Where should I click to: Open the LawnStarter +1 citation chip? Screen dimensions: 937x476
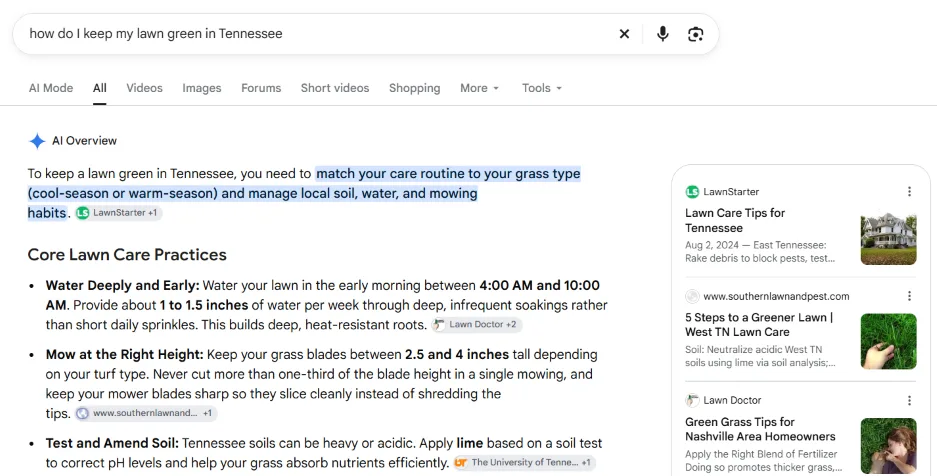tap(118, 213)
